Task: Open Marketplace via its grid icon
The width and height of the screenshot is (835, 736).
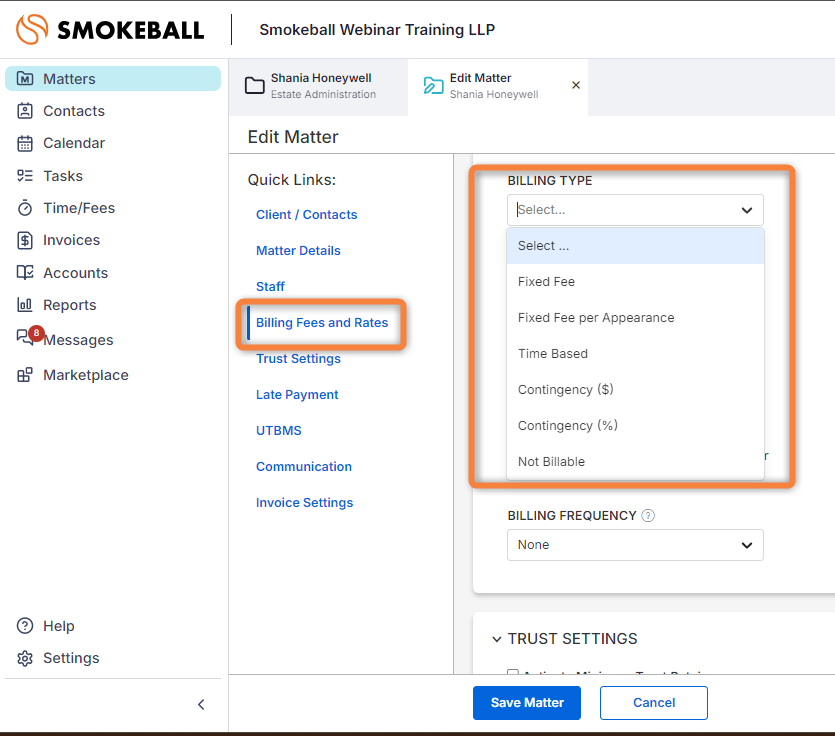Action: click(x=25, y=375)
